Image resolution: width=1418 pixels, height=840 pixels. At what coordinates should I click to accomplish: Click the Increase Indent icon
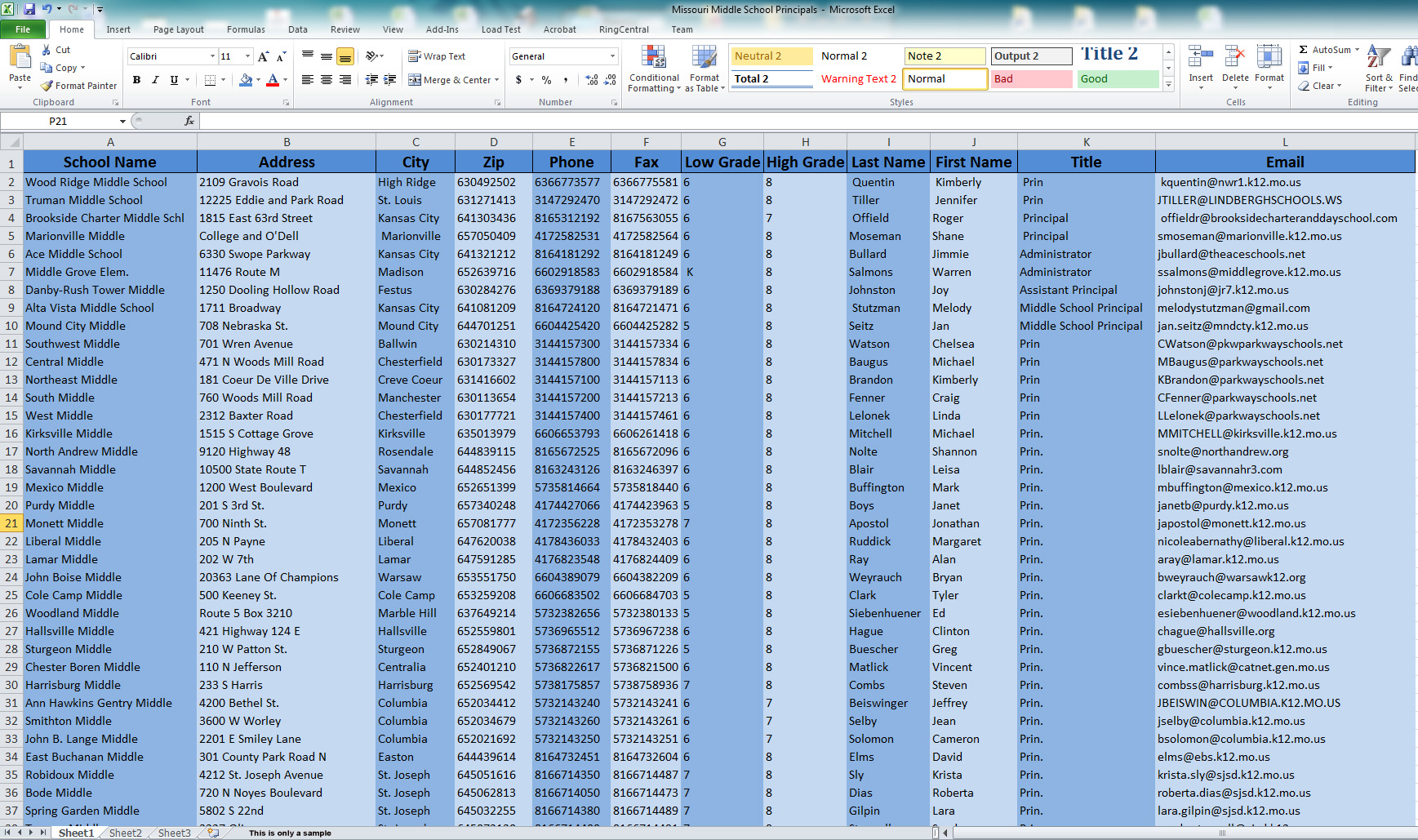[390, 80]
